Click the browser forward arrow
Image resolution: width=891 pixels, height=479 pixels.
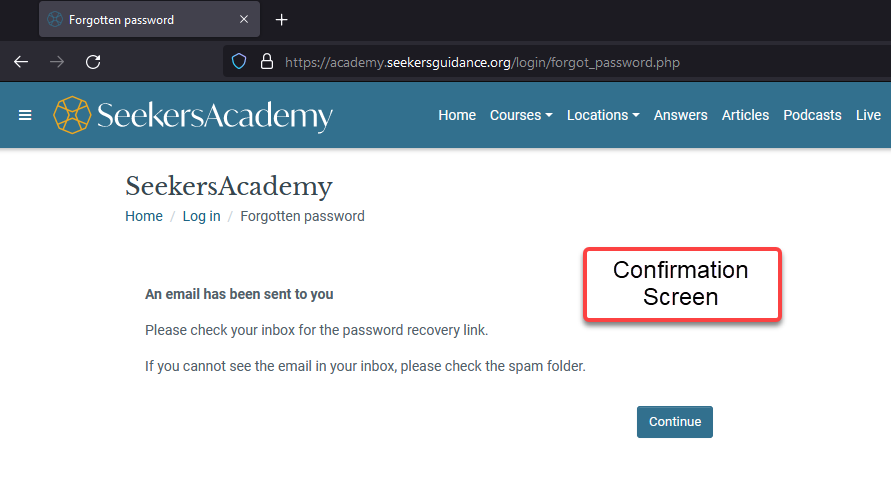[x=57, y=62]
